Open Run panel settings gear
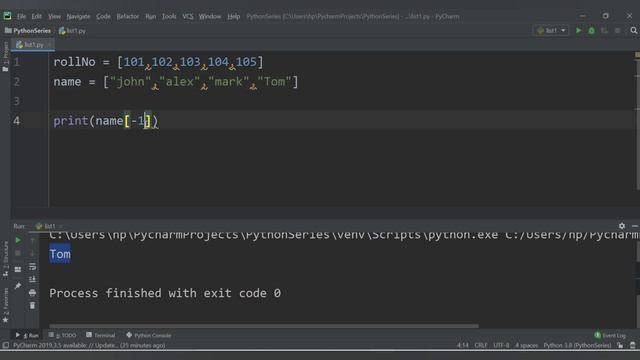 point(622,226)
